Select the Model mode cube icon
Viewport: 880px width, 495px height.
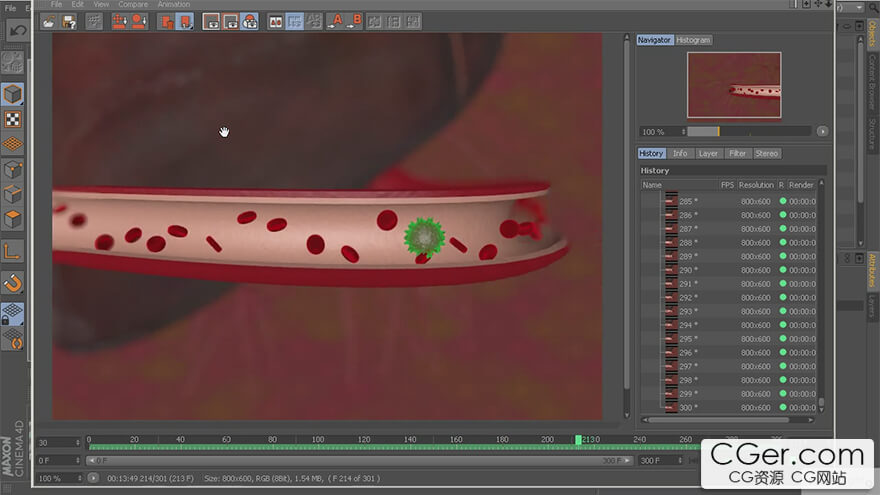[x=13, y=94]
